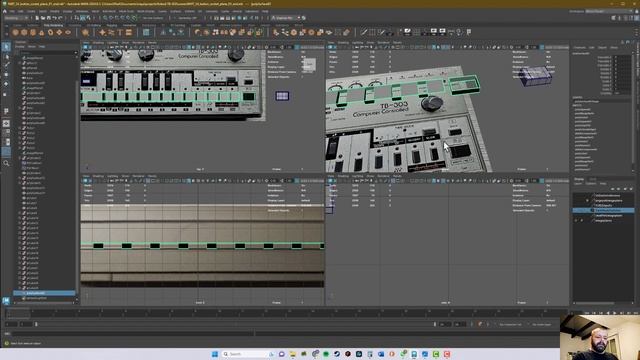Image resolution: width=640 pixels, height=360 pixels.
Task: Click the TB-303 knob in perspective viewport
Action: click(431, 103)
